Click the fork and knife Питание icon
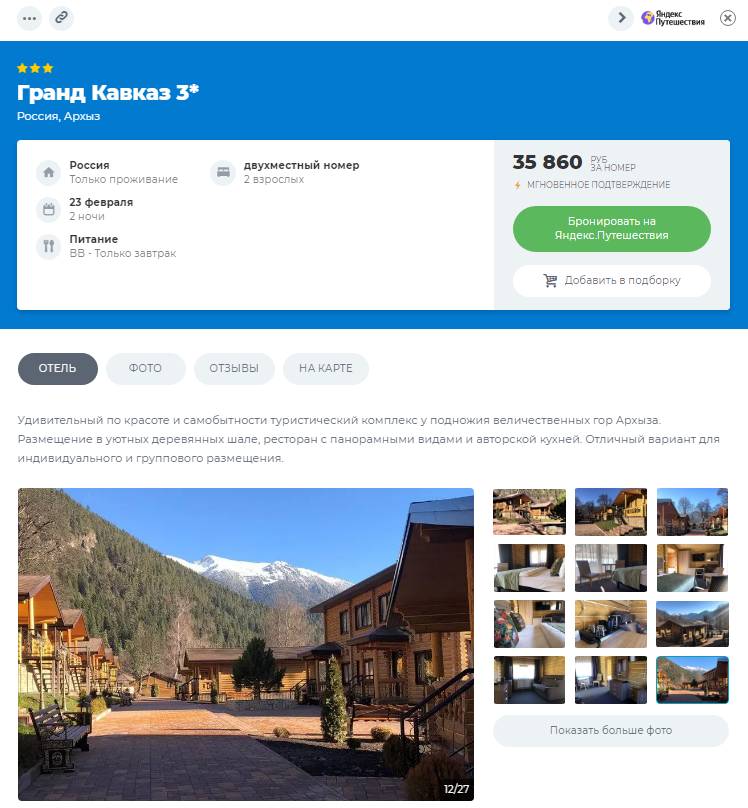 tap(48, 247)
